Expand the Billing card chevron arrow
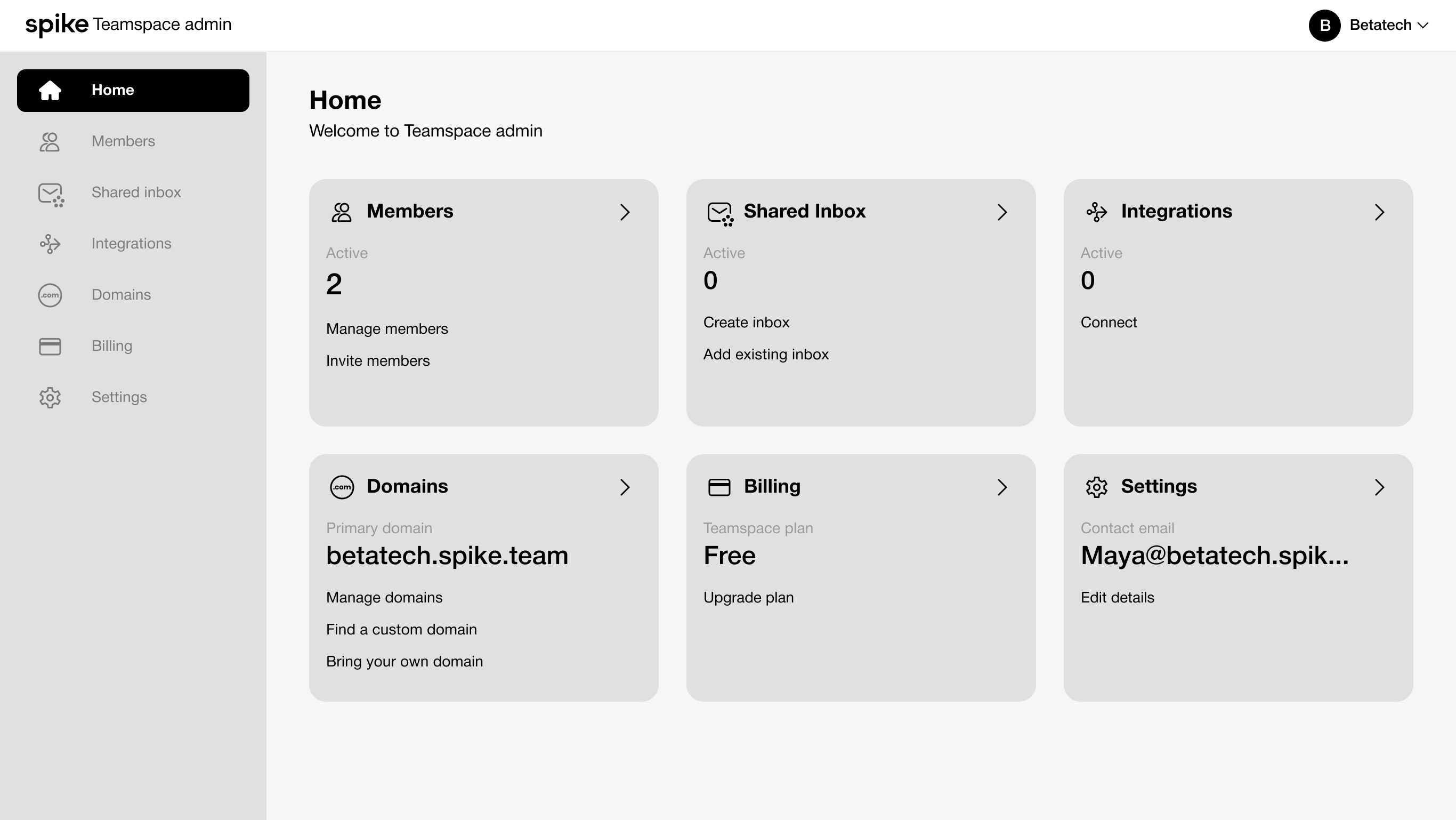Image resolution: width=1456 pixels, height=820 pixels. click(x=1001, y=487)
